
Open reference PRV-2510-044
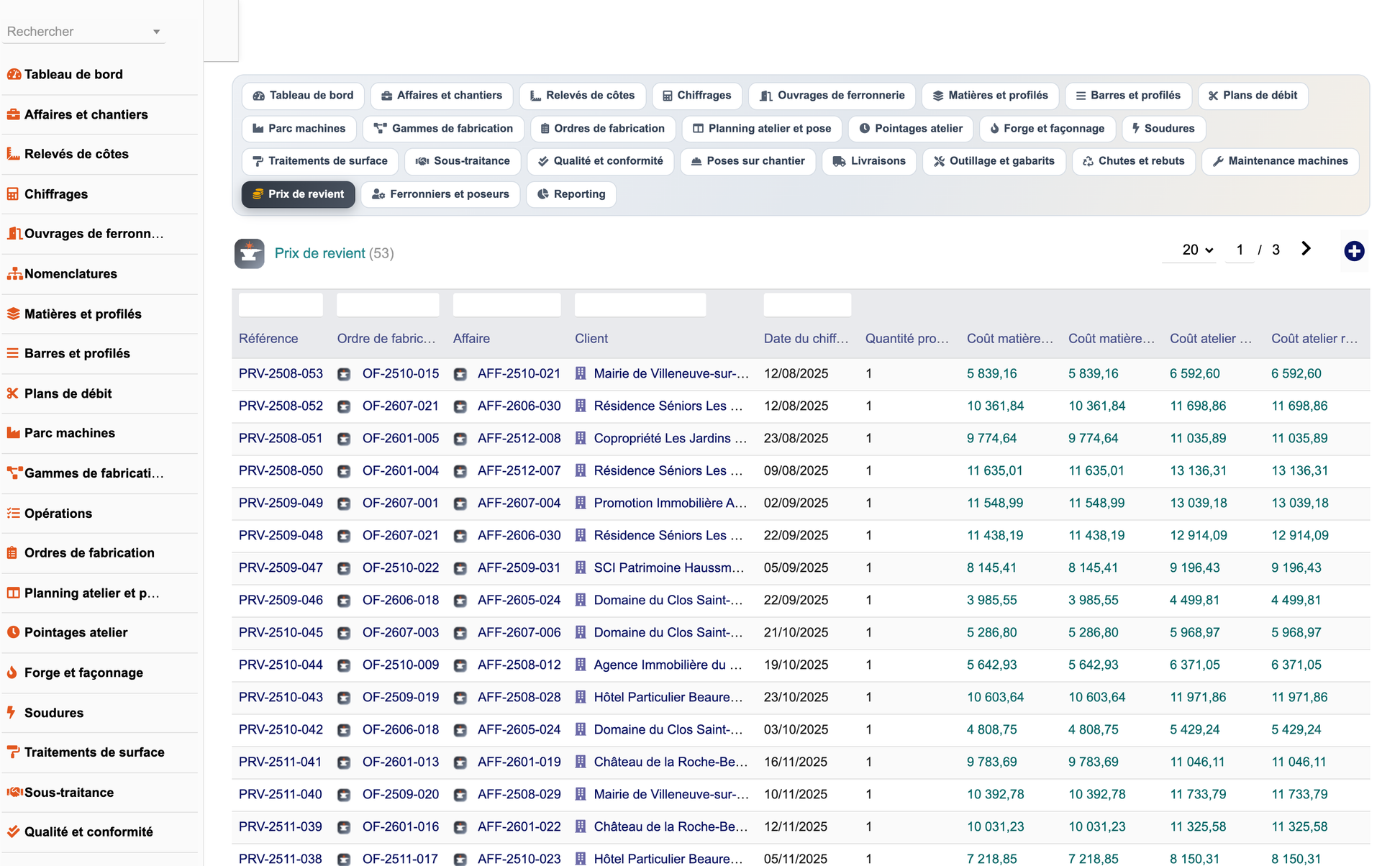coord(281,665)
